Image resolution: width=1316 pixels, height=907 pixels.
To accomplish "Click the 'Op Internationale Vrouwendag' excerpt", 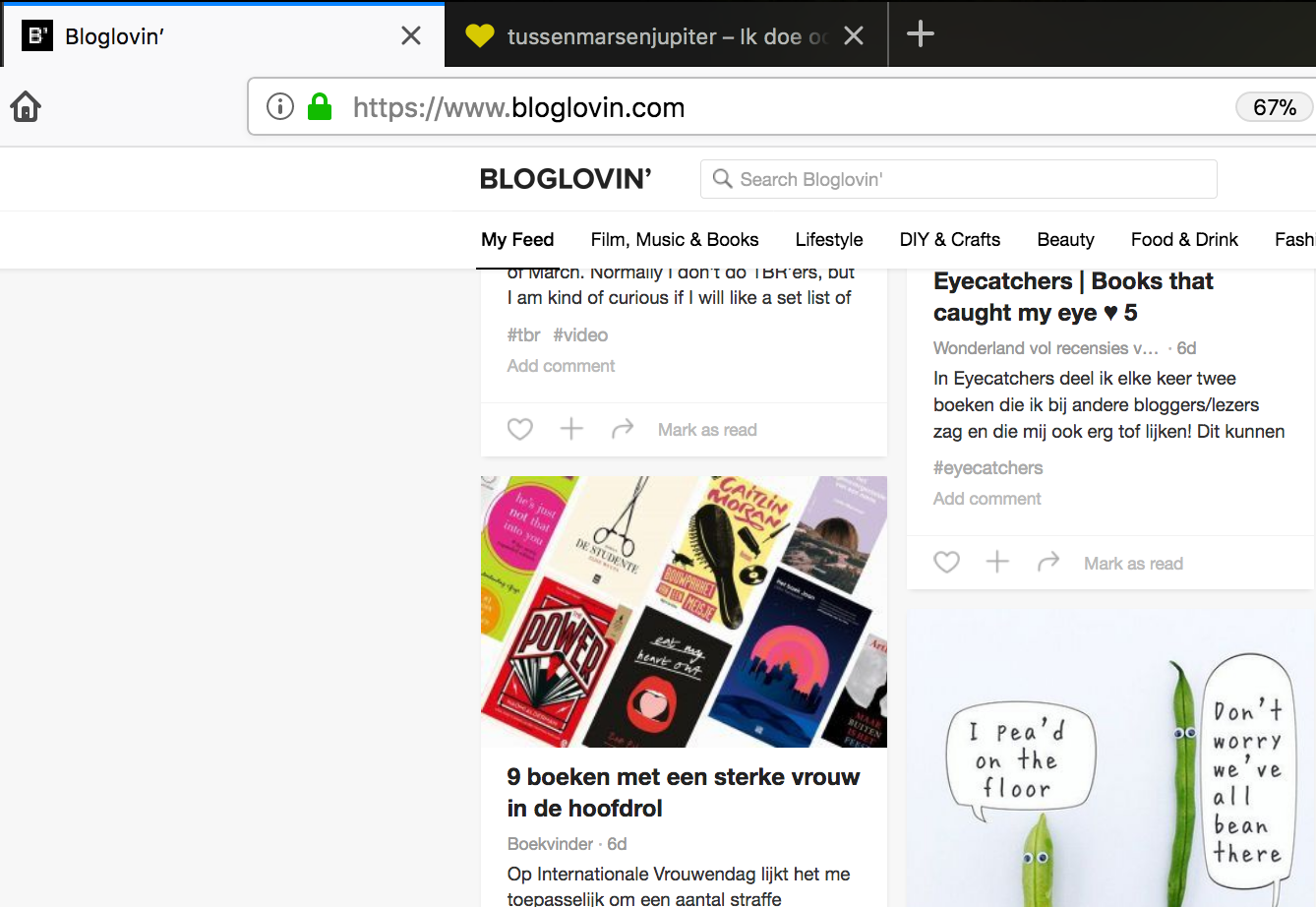I will click(x=679, y=886).
